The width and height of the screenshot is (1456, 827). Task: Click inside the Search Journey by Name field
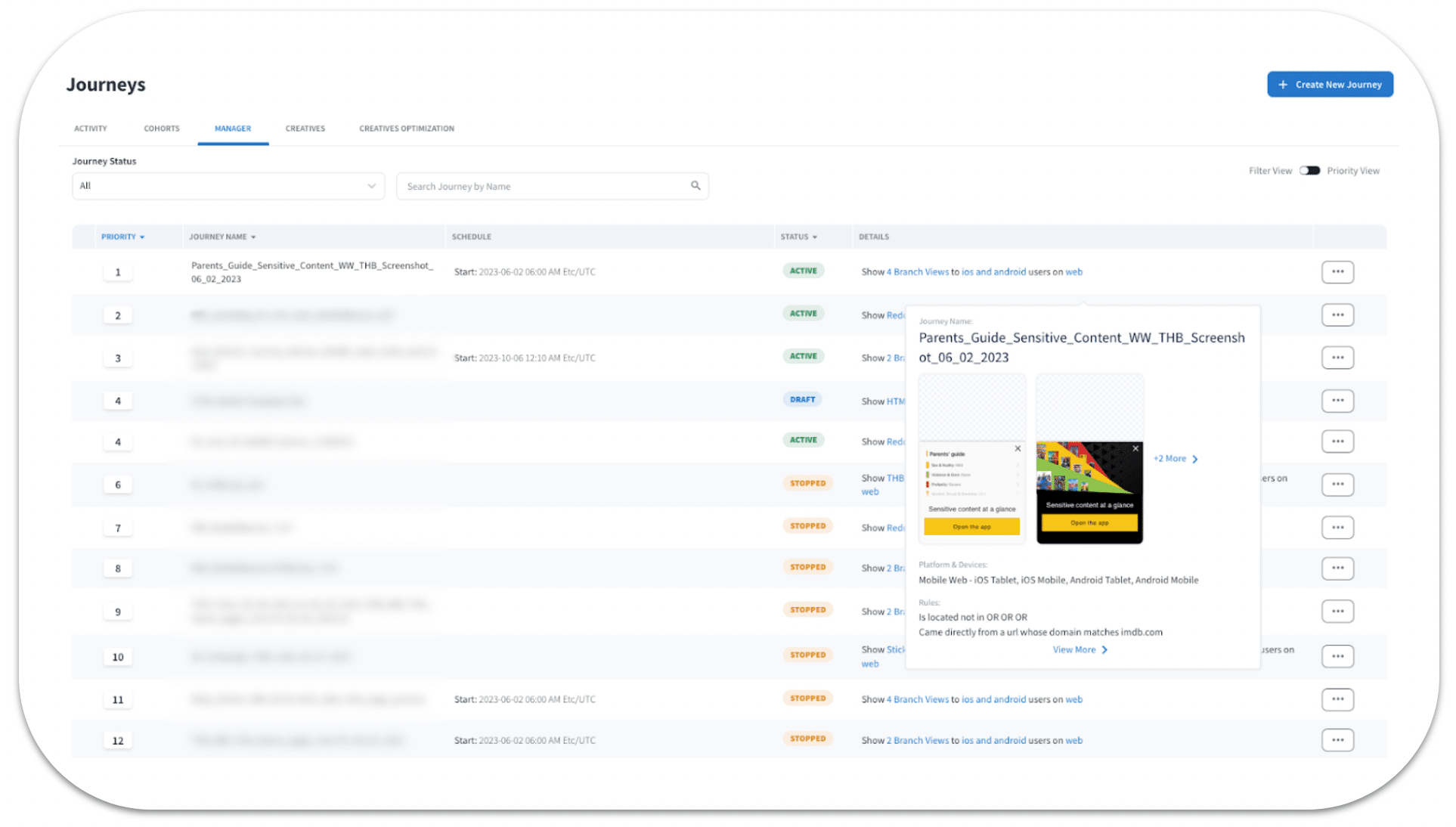(x=529, y=186)
